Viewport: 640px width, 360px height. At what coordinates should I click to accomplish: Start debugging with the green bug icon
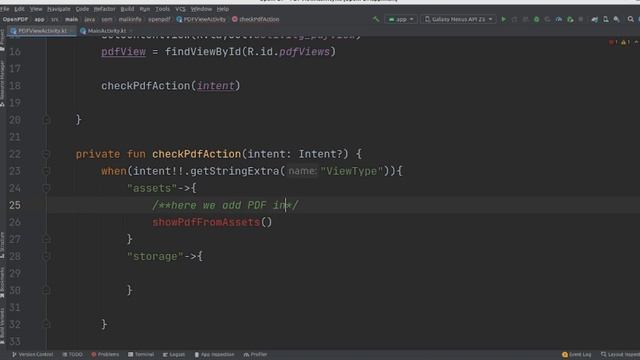pos(536,19)
